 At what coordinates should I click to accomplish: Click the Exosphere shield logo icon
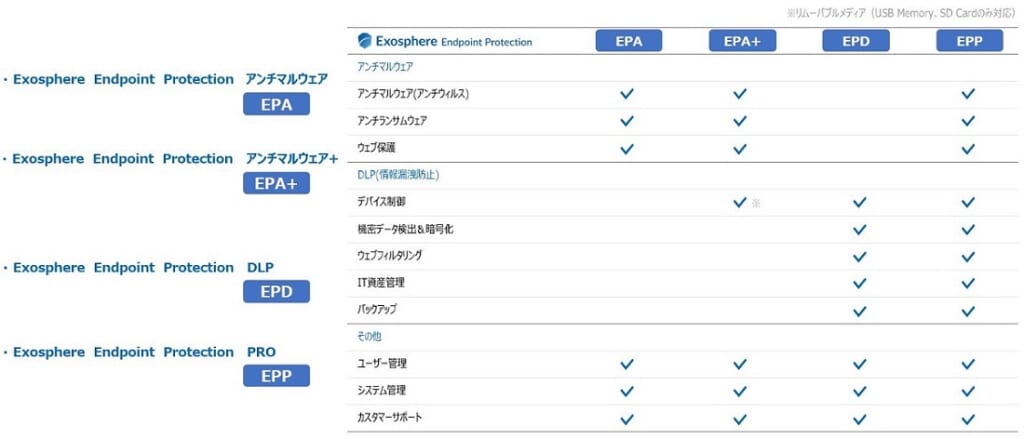pyautogui.click(x=364, y=41)
